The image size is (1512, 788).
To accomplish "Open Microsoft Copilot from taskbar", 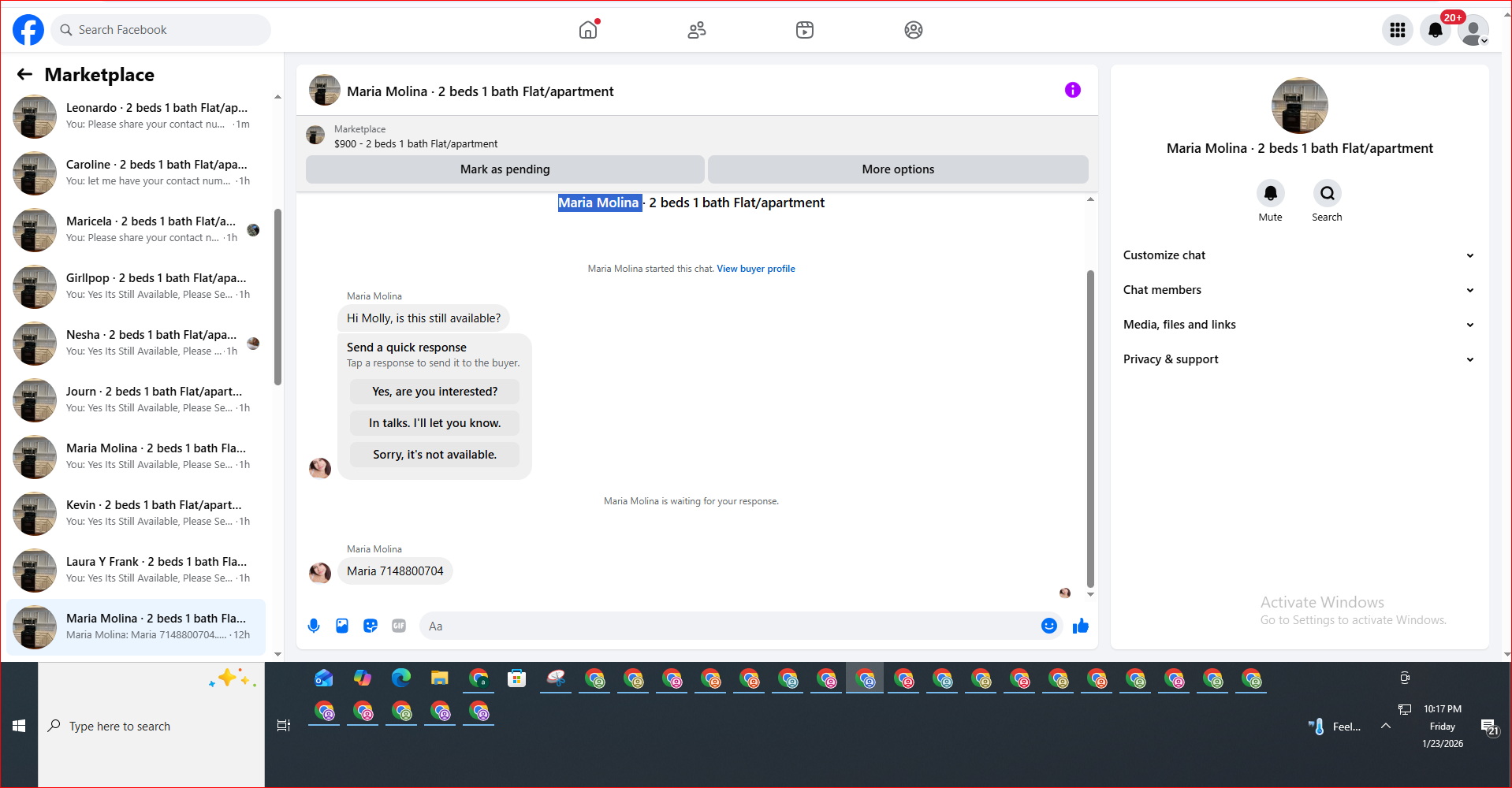I will point(362,678).
